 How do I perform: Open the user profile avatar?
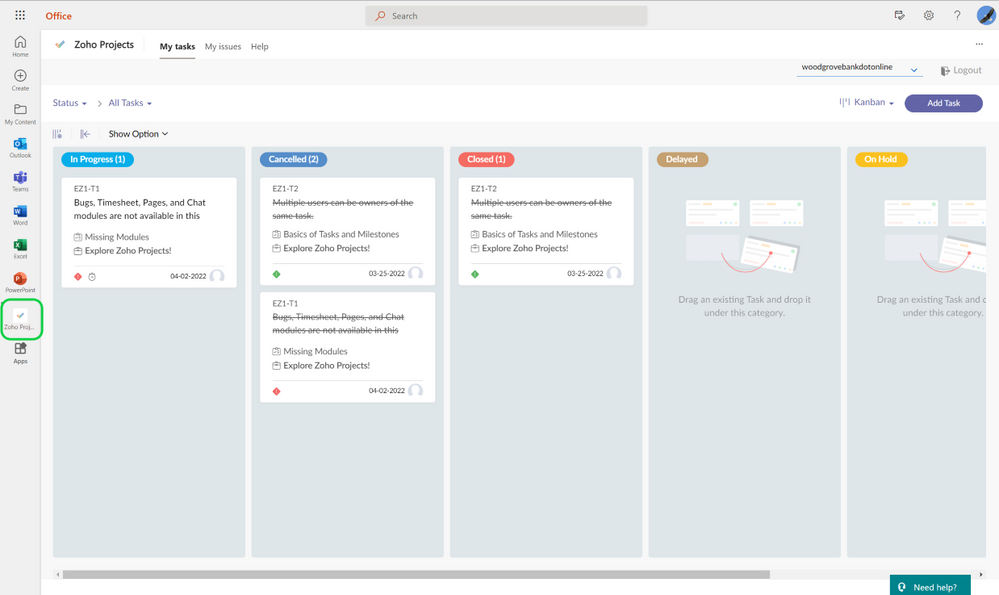[x=986, y=15]
